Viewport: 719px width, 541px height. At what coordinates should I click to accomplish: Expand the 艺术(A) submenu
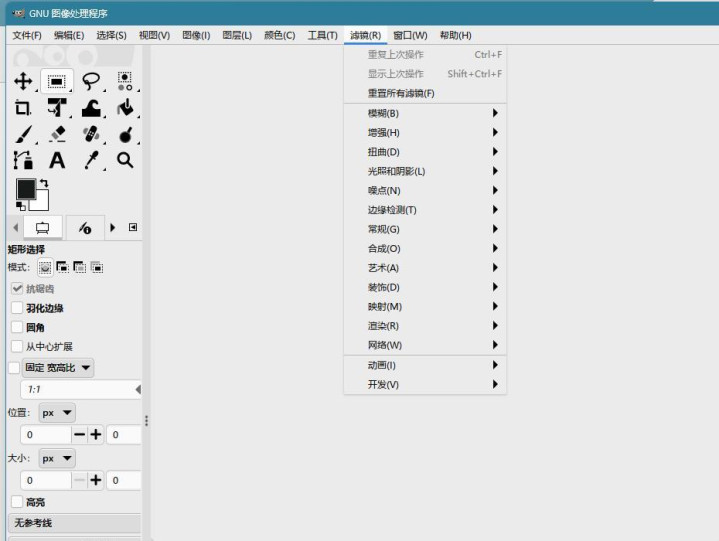[425, 268]
